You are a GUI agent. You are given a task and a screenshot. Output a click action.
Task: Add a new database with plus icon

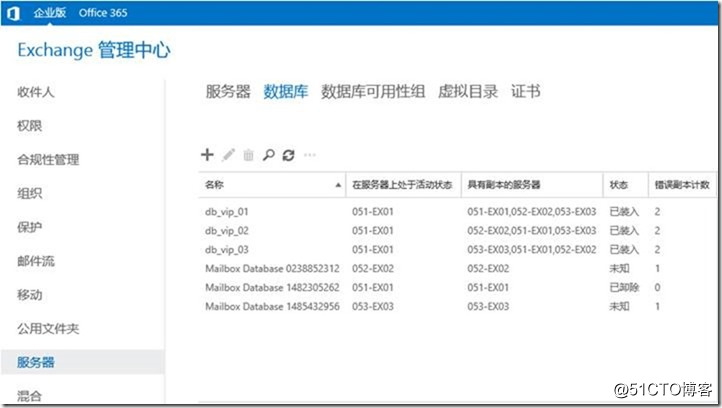207,155
